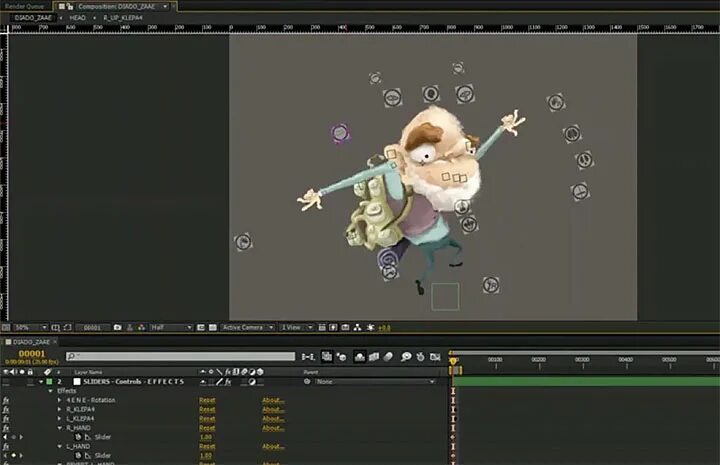Open Composition Mini-Flowchart in timeline
Screen dimensions: 720x465
[308, 357]
